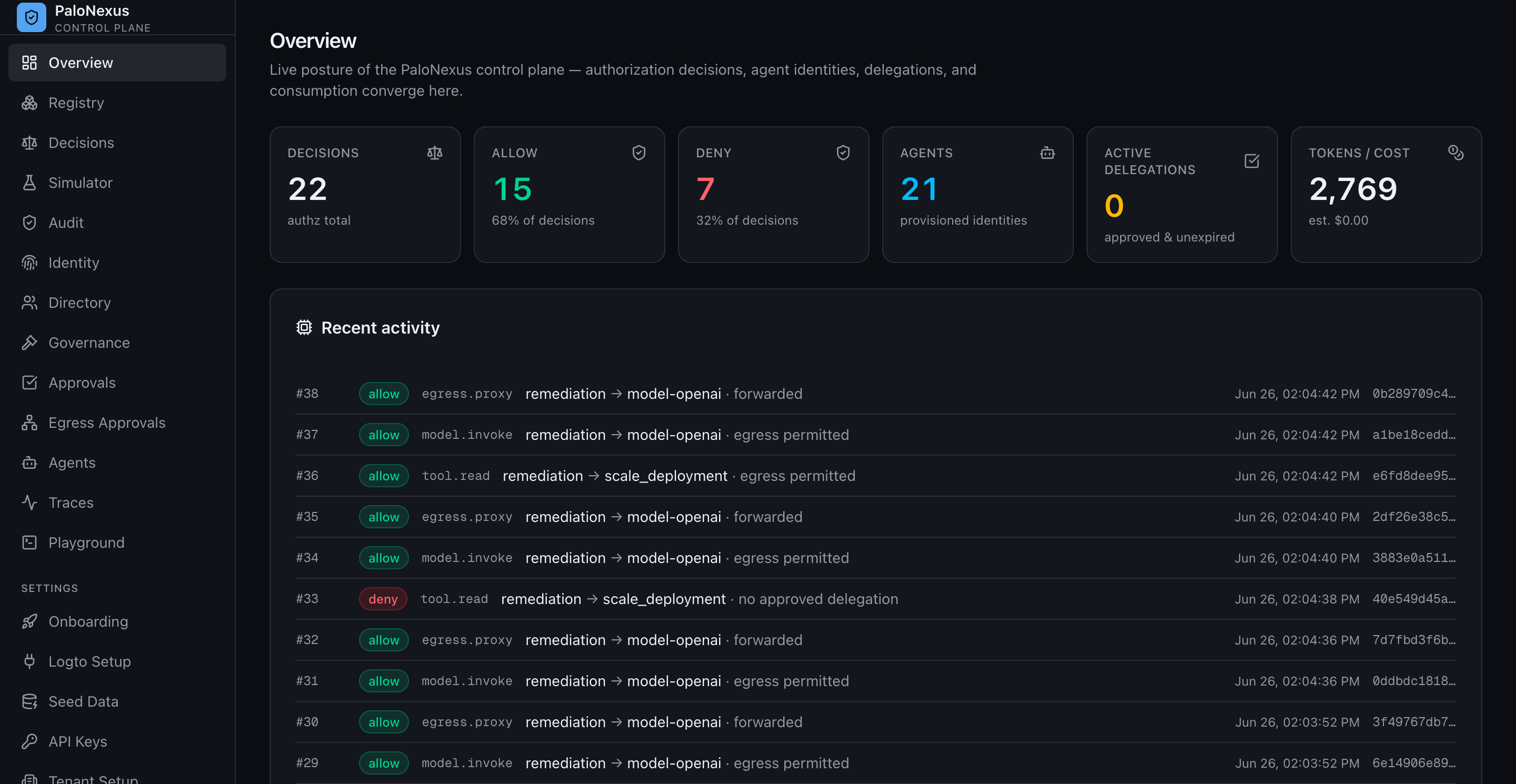Click the check icon on Active Delegations card

[x=1251, y=161]
